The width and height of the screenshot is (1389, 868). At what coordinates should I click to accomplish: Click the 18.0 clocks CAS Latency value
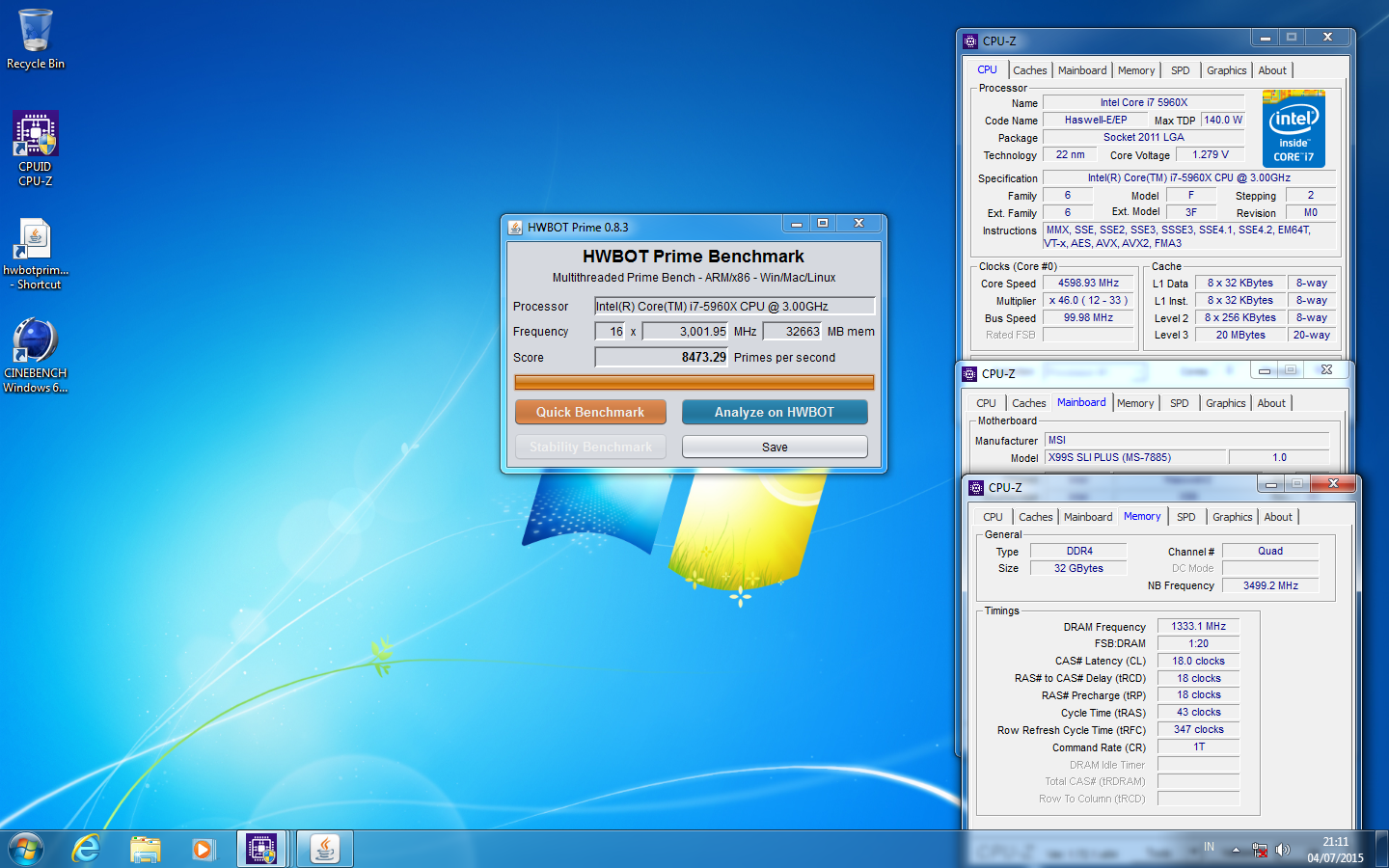point(1198,662)
